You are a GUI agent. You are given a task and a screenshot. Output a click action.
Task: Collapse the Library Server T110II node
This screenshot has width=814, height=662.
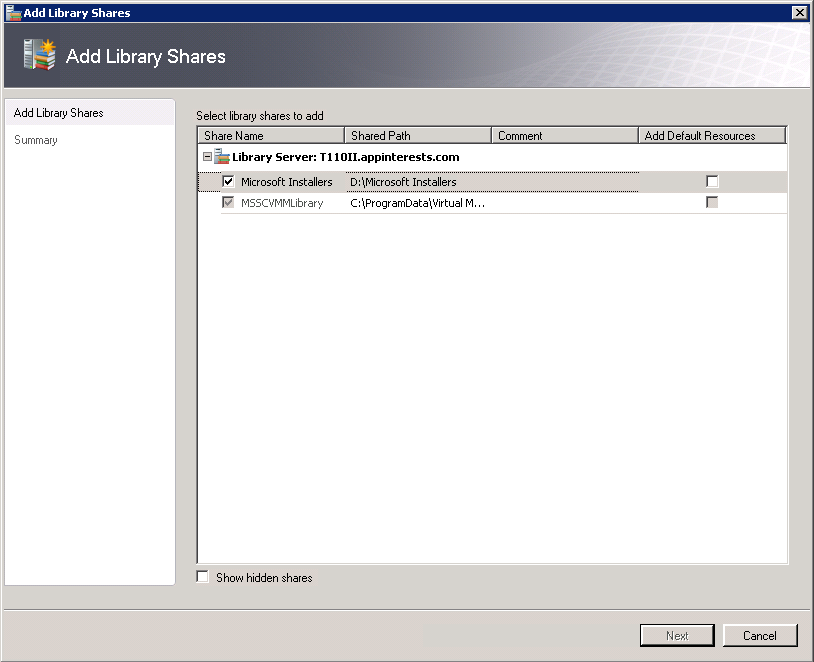tap(207, 157)
